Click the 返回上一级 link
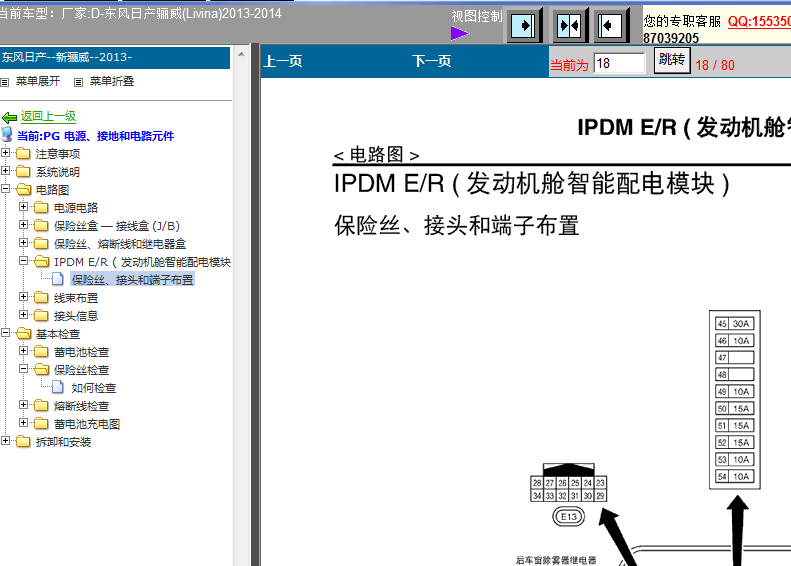Image resolution: width=791 pixels, height=566 pixels. 48,117
